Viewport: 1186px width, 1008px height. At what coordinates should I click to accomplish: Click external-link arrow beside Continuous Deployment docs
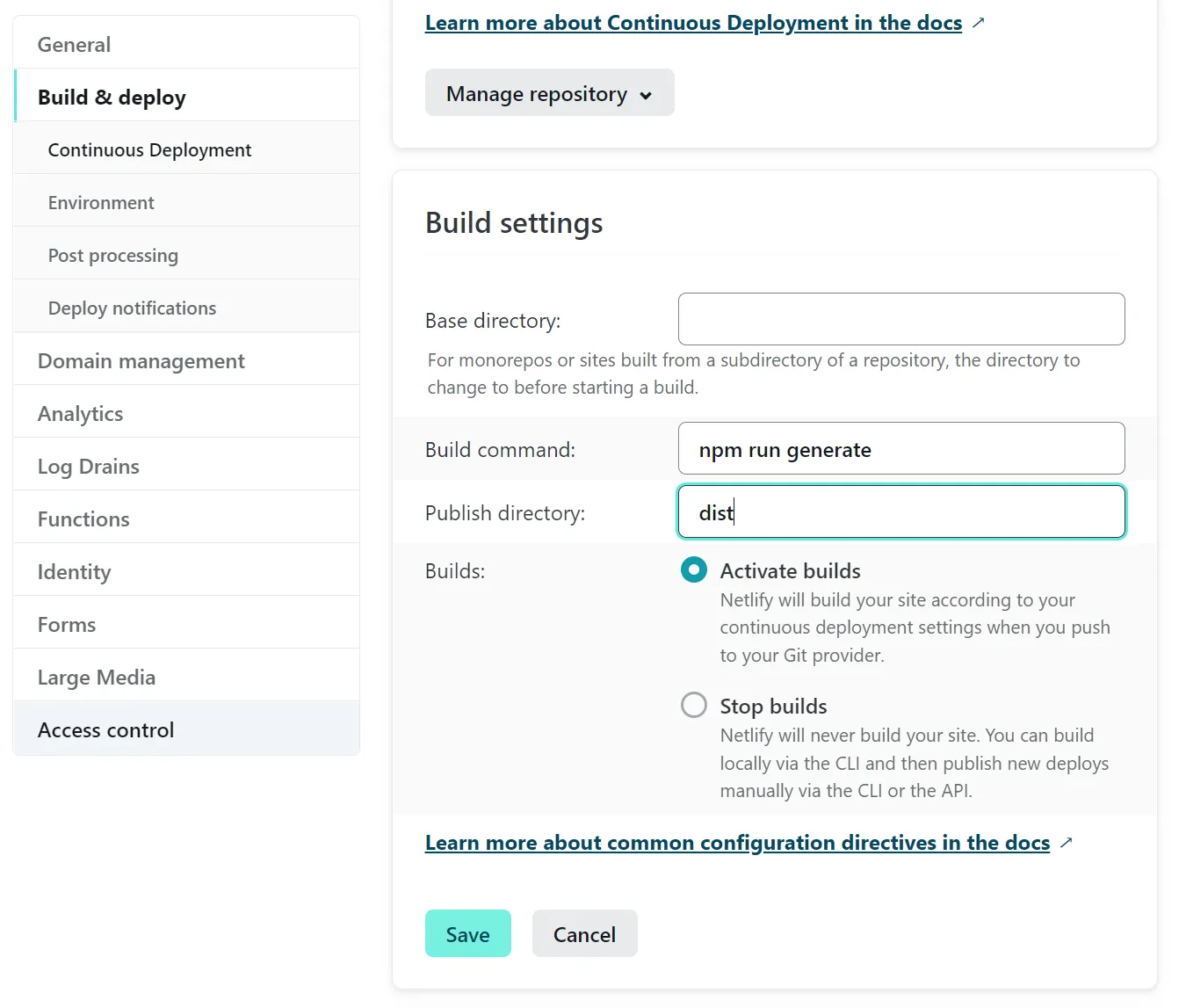[x=978, y=23]
